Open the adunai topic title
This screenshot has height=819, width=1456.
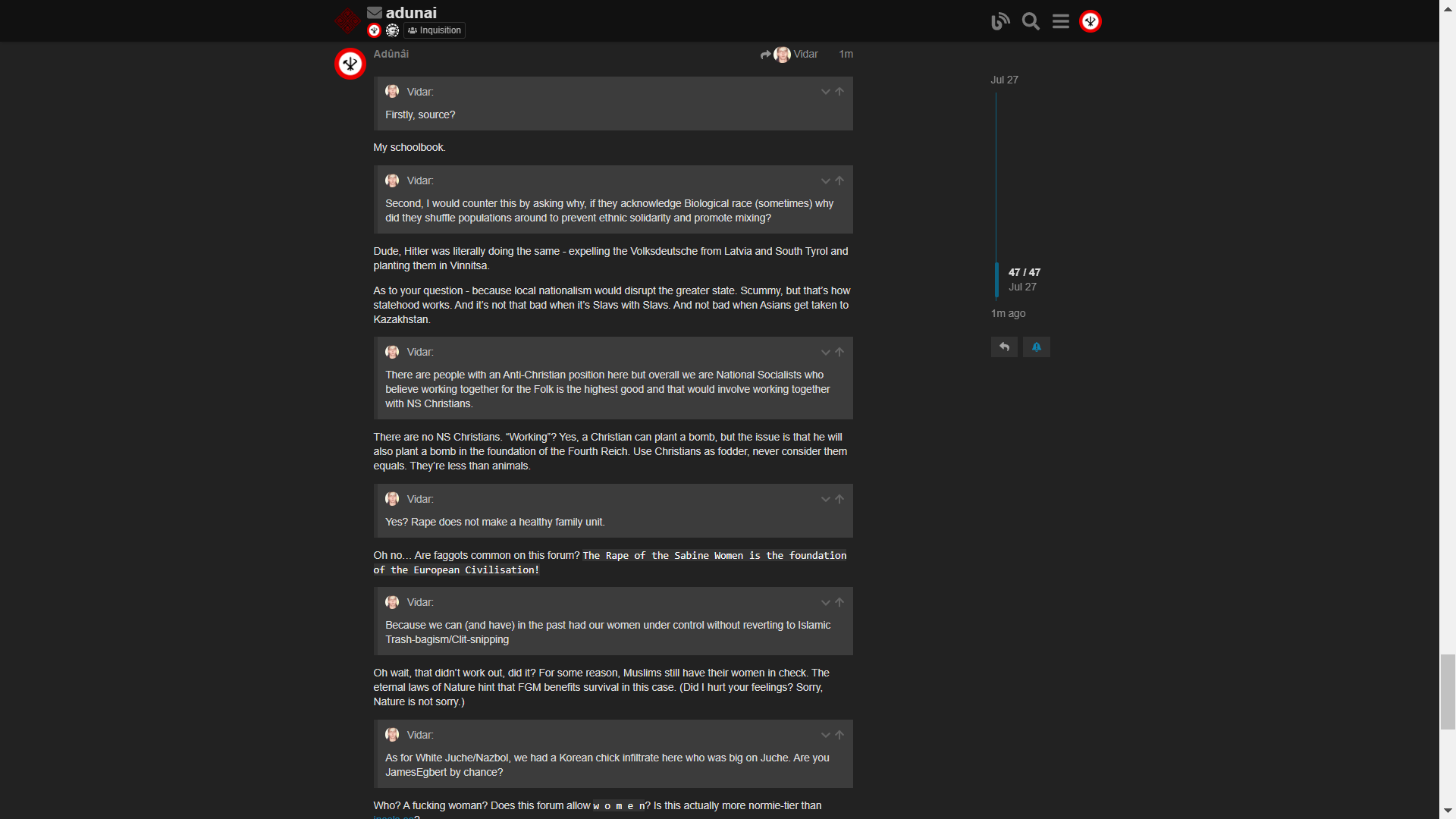(411, 12)
